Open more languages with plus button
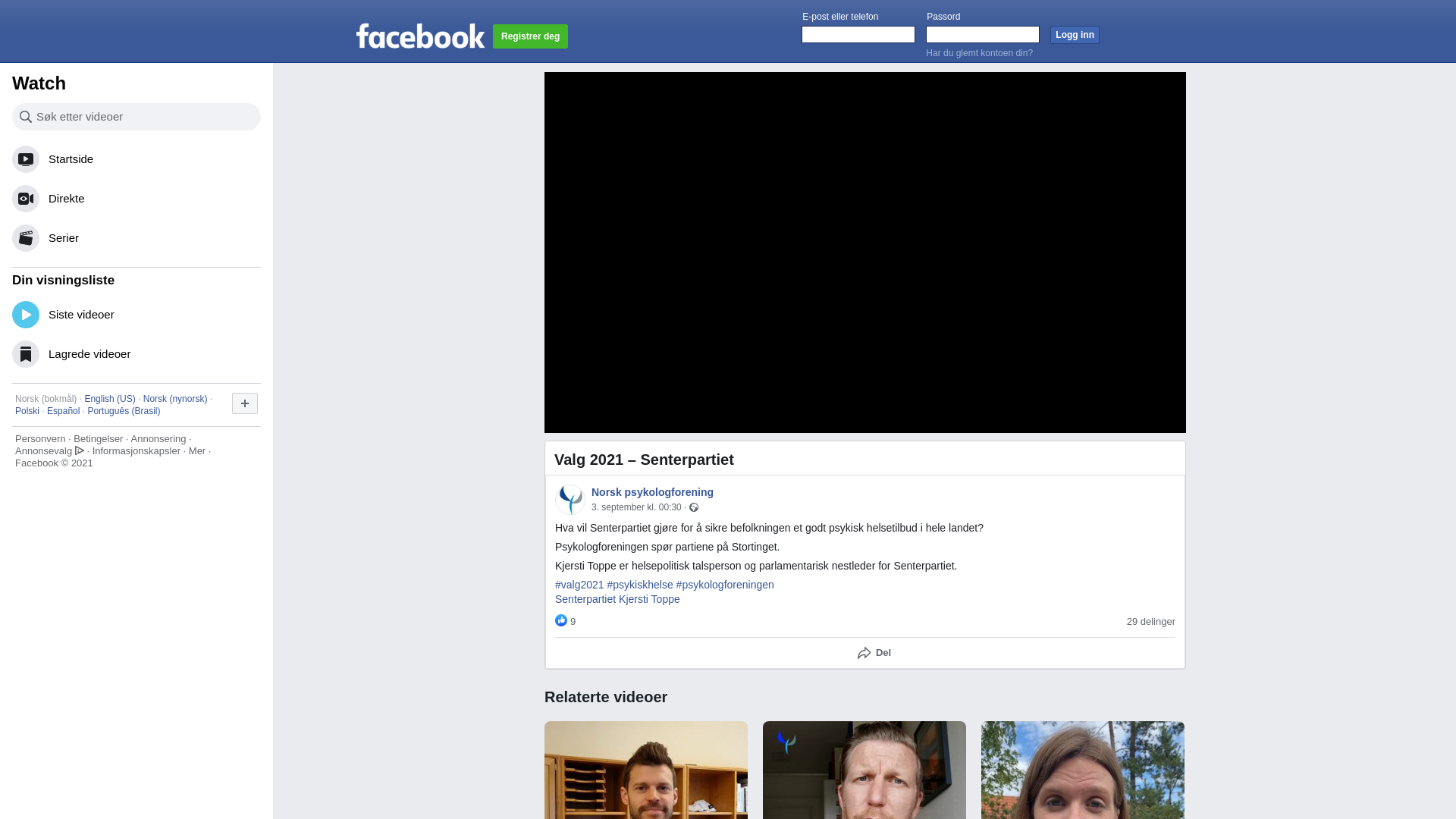 [245, 403]
